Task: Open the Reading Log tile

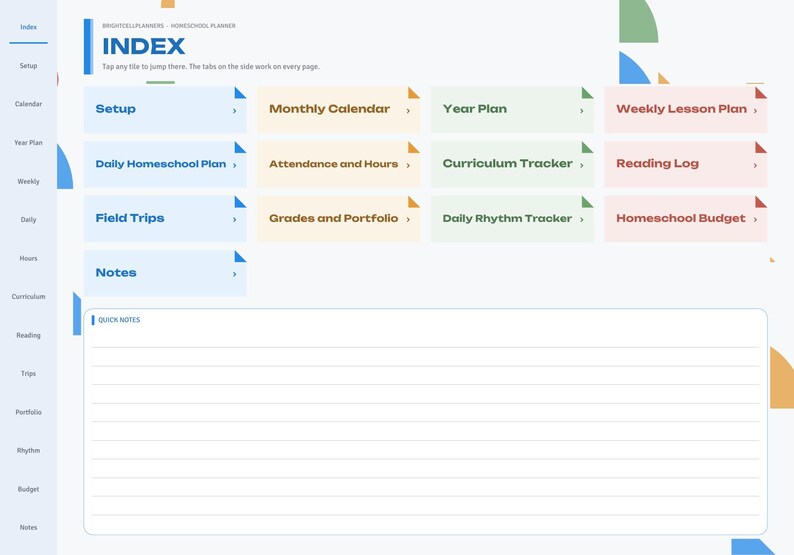Action: coord(686,164)
